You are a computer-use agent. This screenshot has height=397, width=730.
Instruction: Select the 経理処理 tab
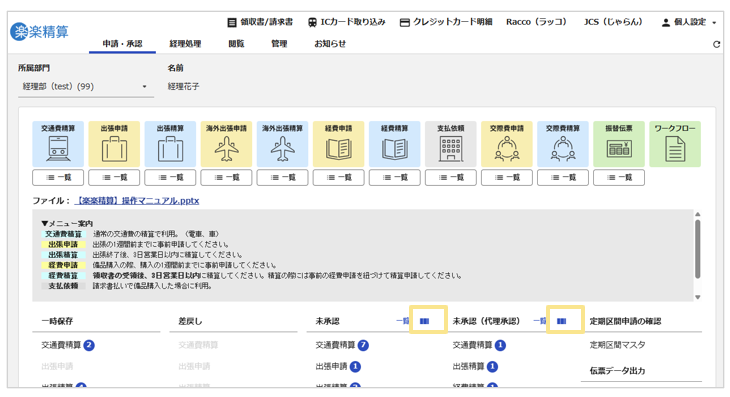coord(185,44)
